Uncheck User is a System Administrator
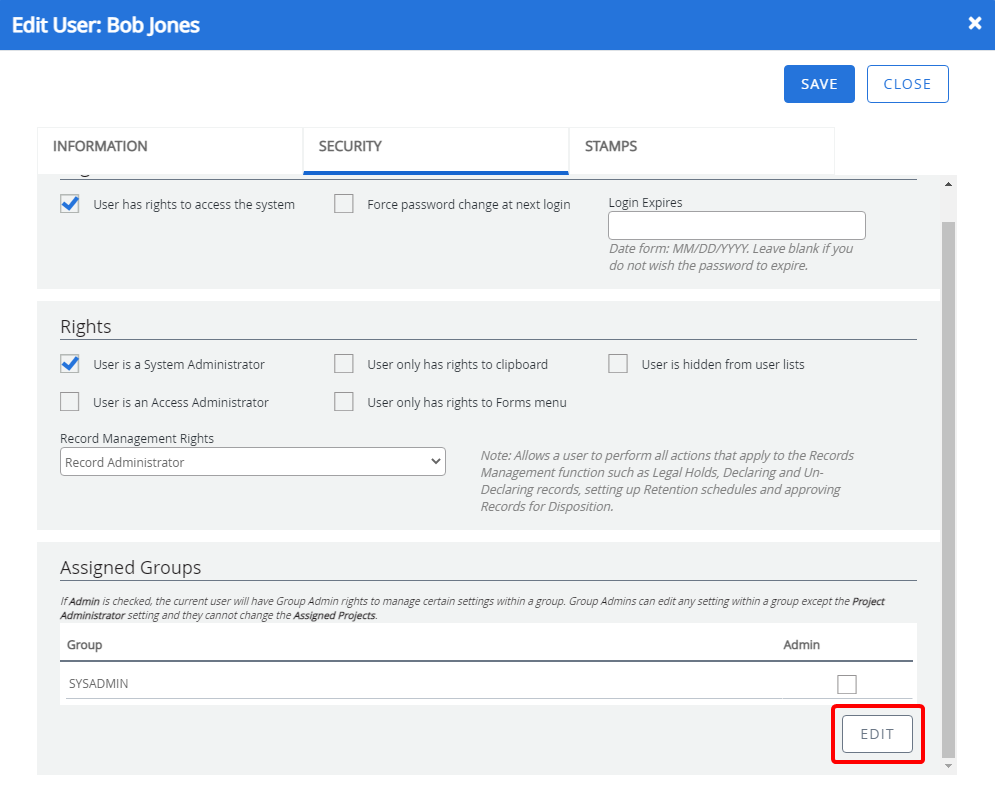This screenshot has height=791, width=995. [70, 364]
